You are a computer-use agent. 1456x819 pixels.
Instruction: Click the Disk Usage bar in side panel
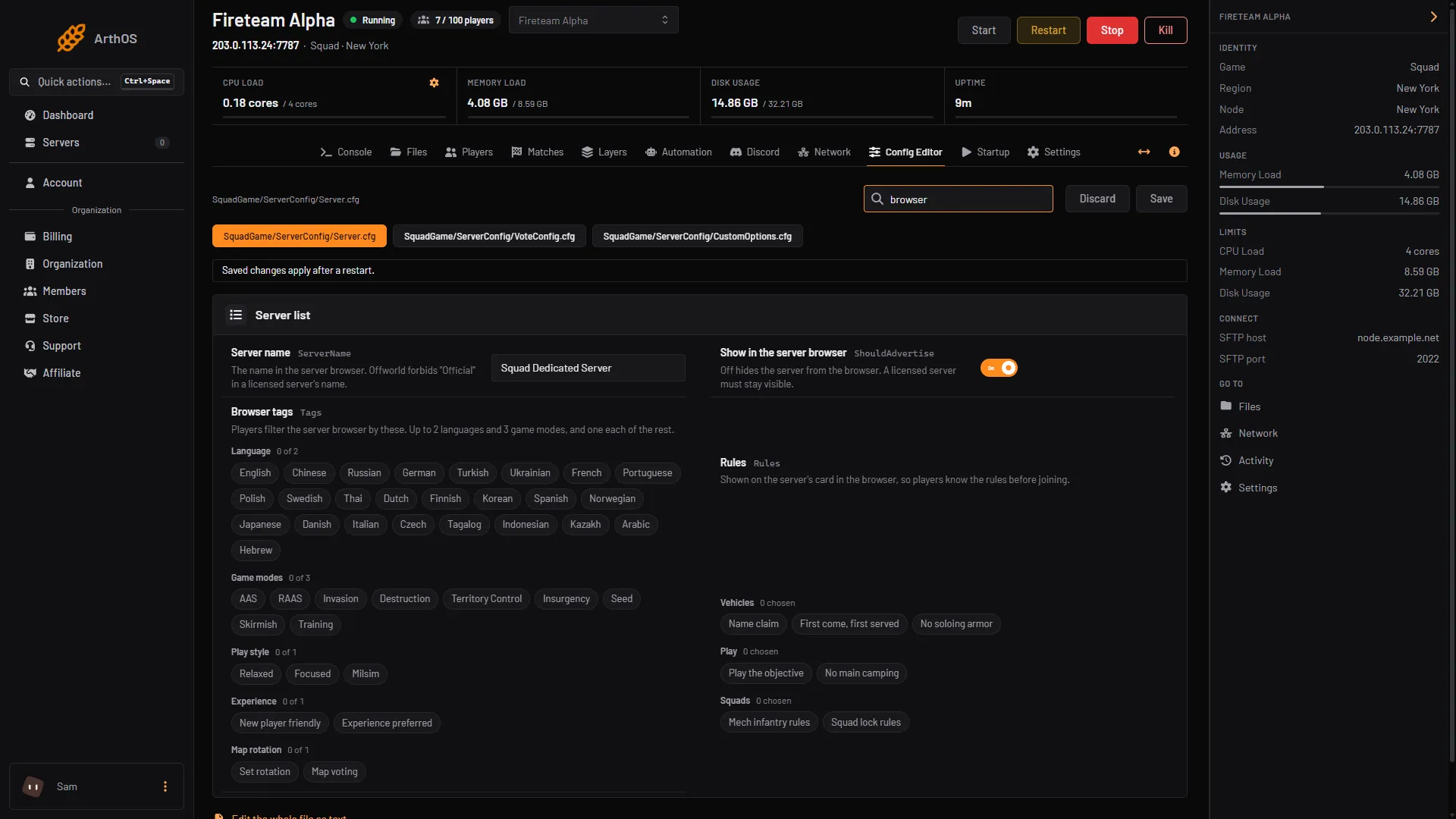coord(1329,213)
